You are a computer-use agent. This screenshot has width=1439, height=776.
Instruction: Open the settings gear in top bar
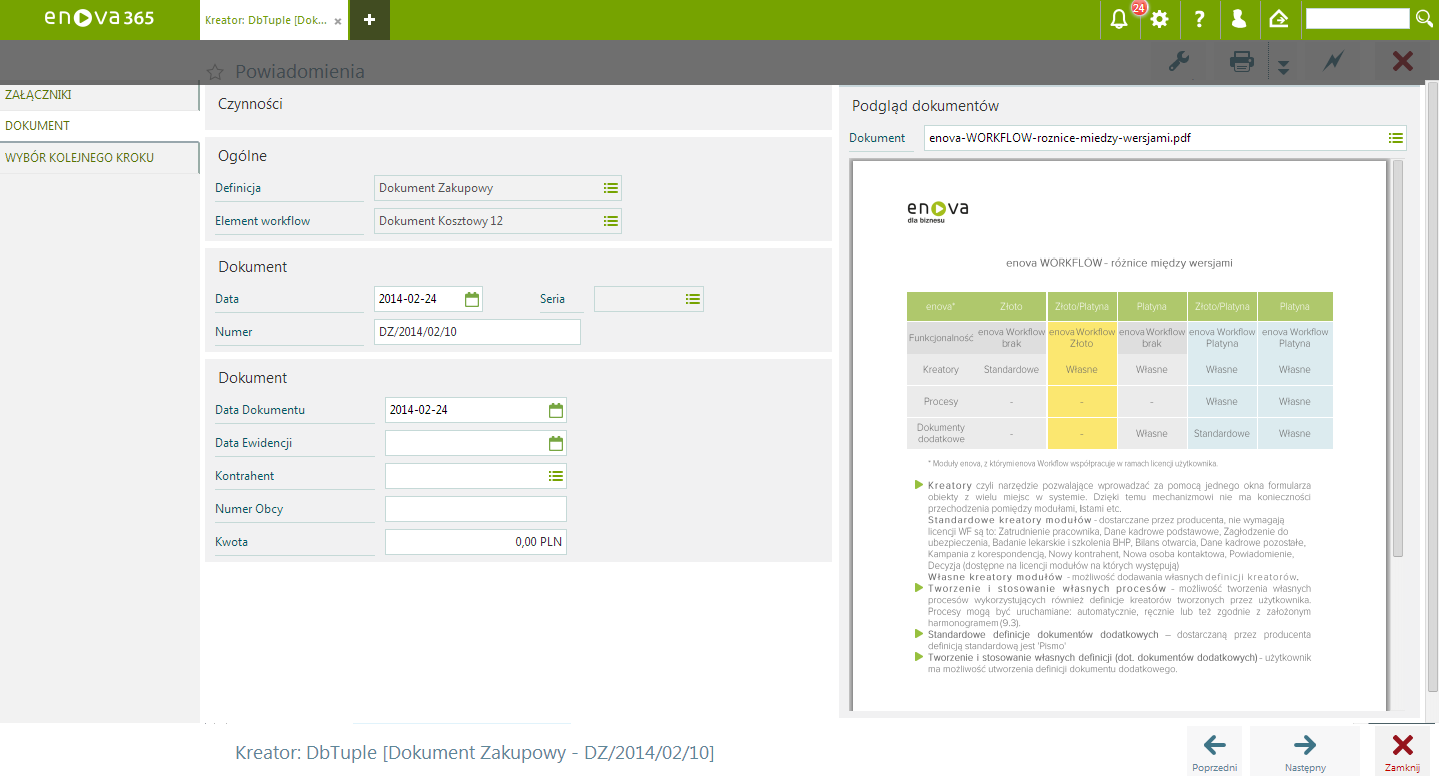pos(1160,19)
